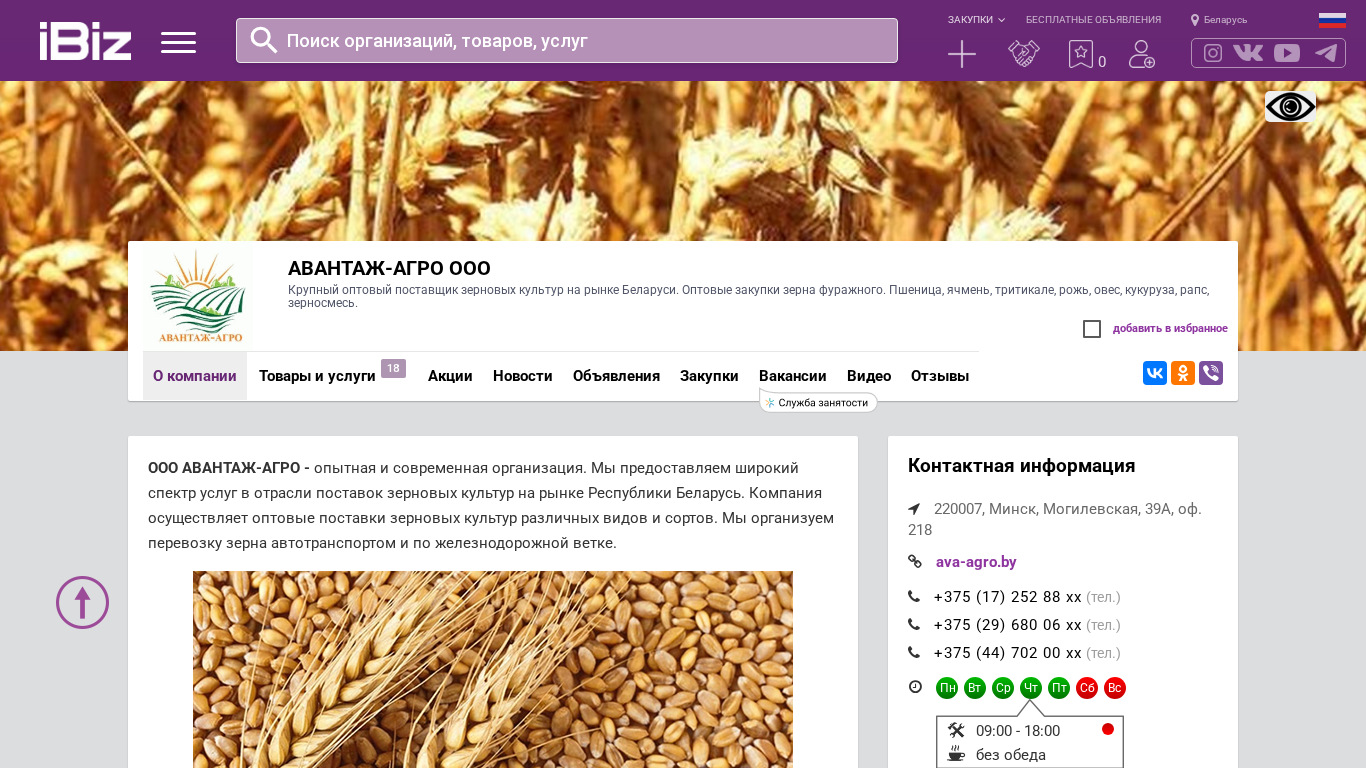Open the Вакансии tab
Image resolution: width=1366 pixels, height=768 pixels.
(x=793, y=376)
